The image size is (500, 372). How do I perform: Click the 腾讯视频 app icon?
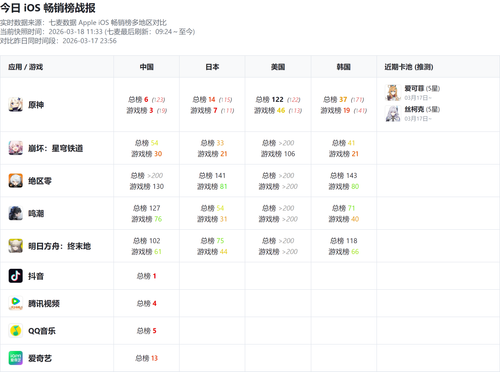(15, 303)
